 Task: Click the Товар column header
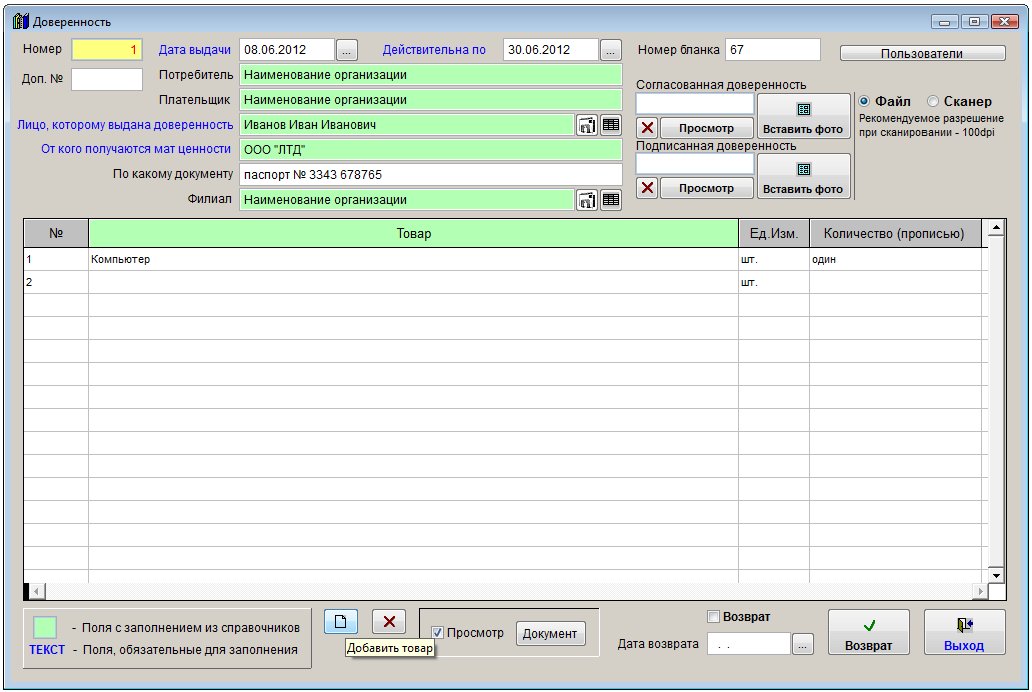click(413, 234)
